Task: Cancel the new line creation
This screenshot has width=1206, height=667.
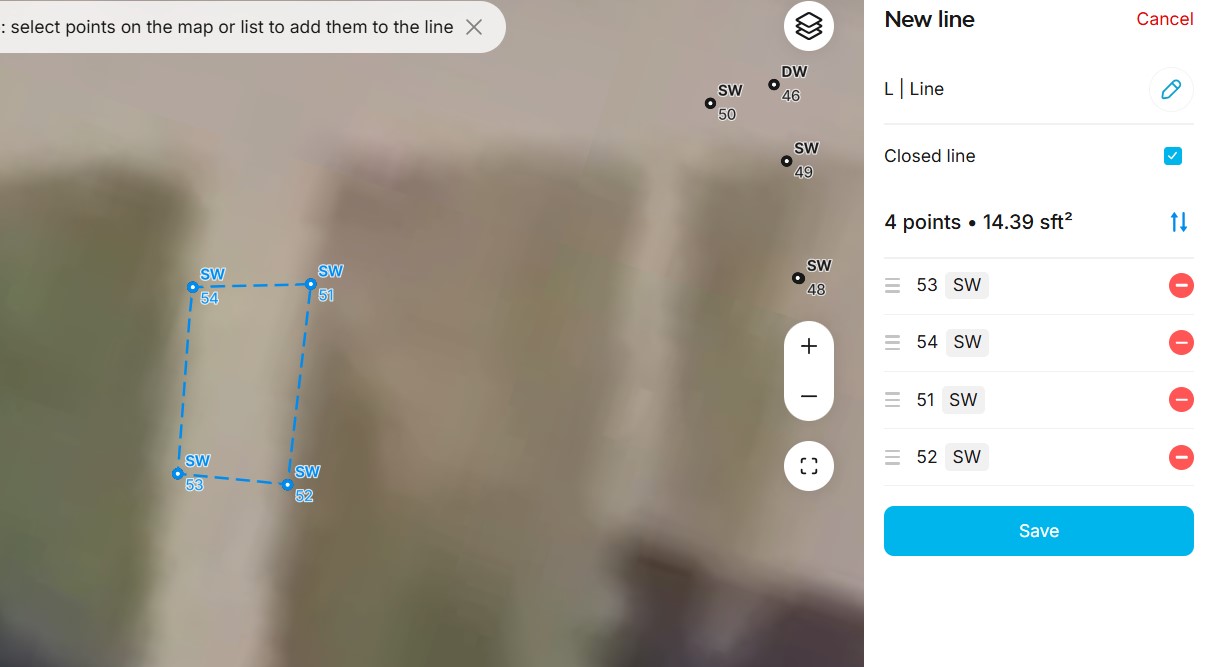Action: click(x=1164, y=19)
